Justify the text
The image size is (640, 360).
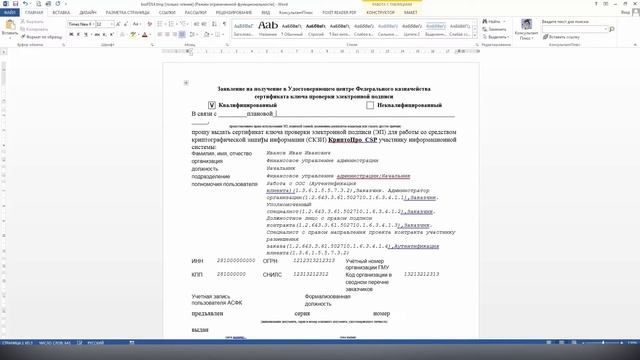click(x=182, y=35)
